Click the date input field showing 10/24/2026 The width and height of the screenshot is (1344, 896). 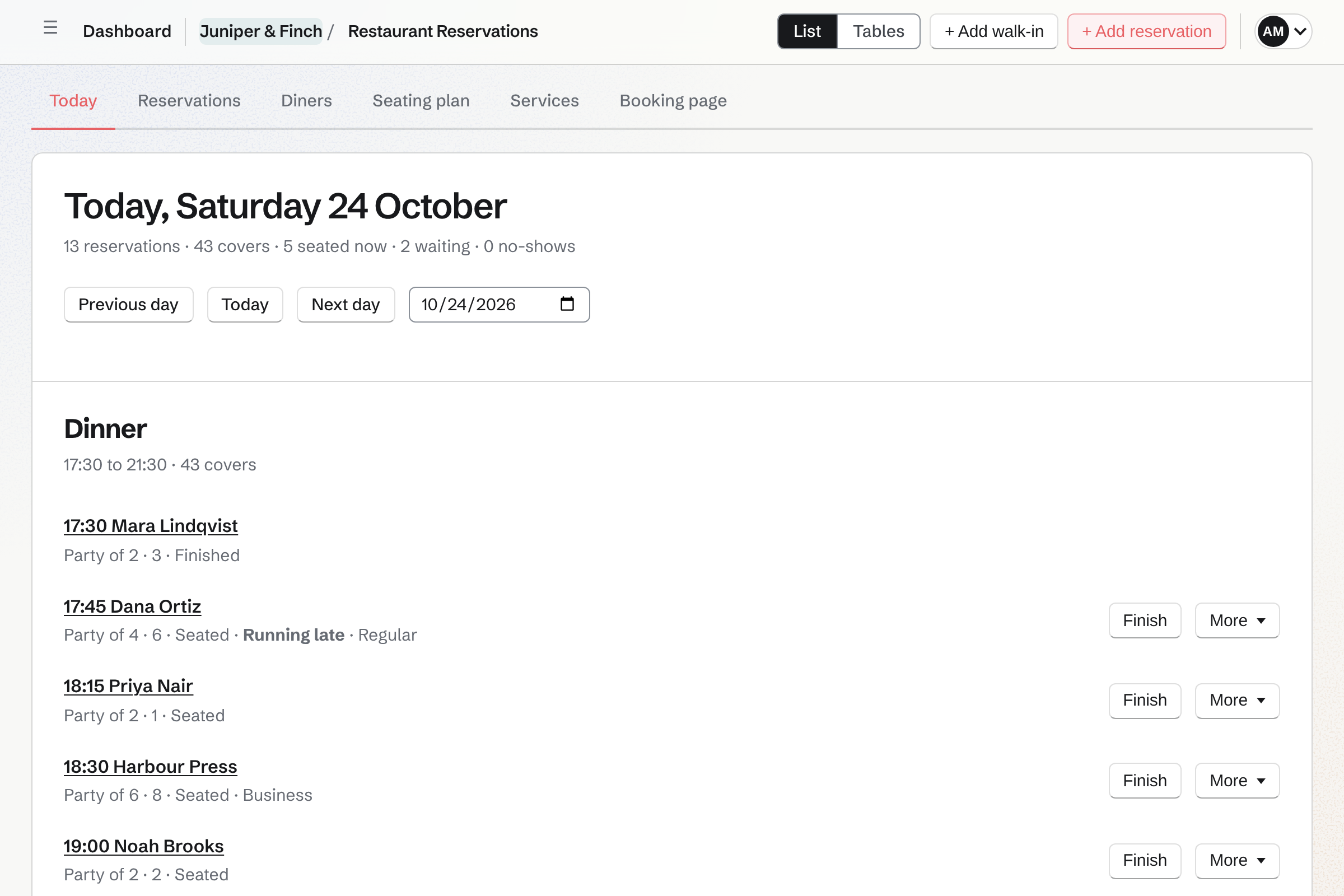499,305
